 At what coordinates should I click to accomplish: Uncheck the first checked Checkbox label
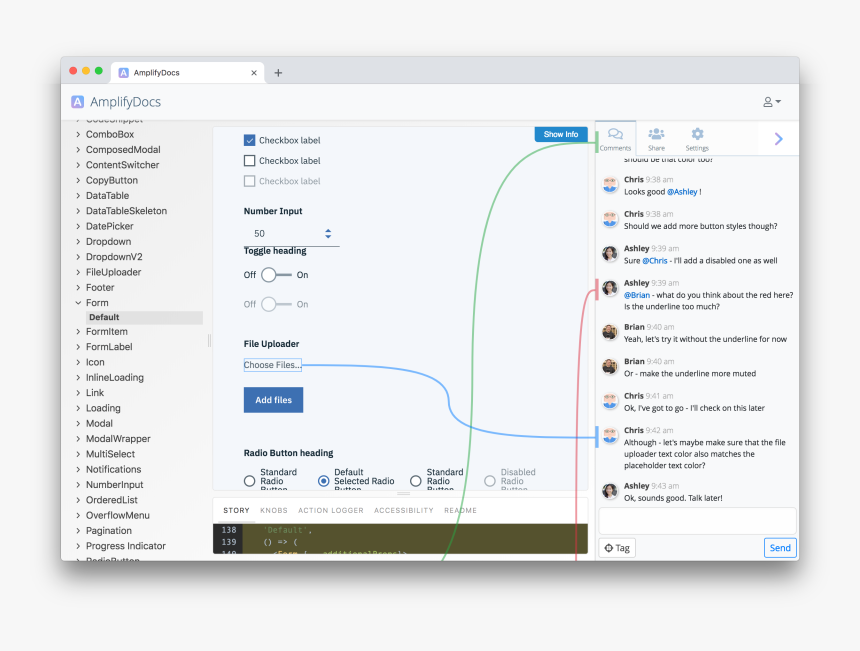point(250,140)
